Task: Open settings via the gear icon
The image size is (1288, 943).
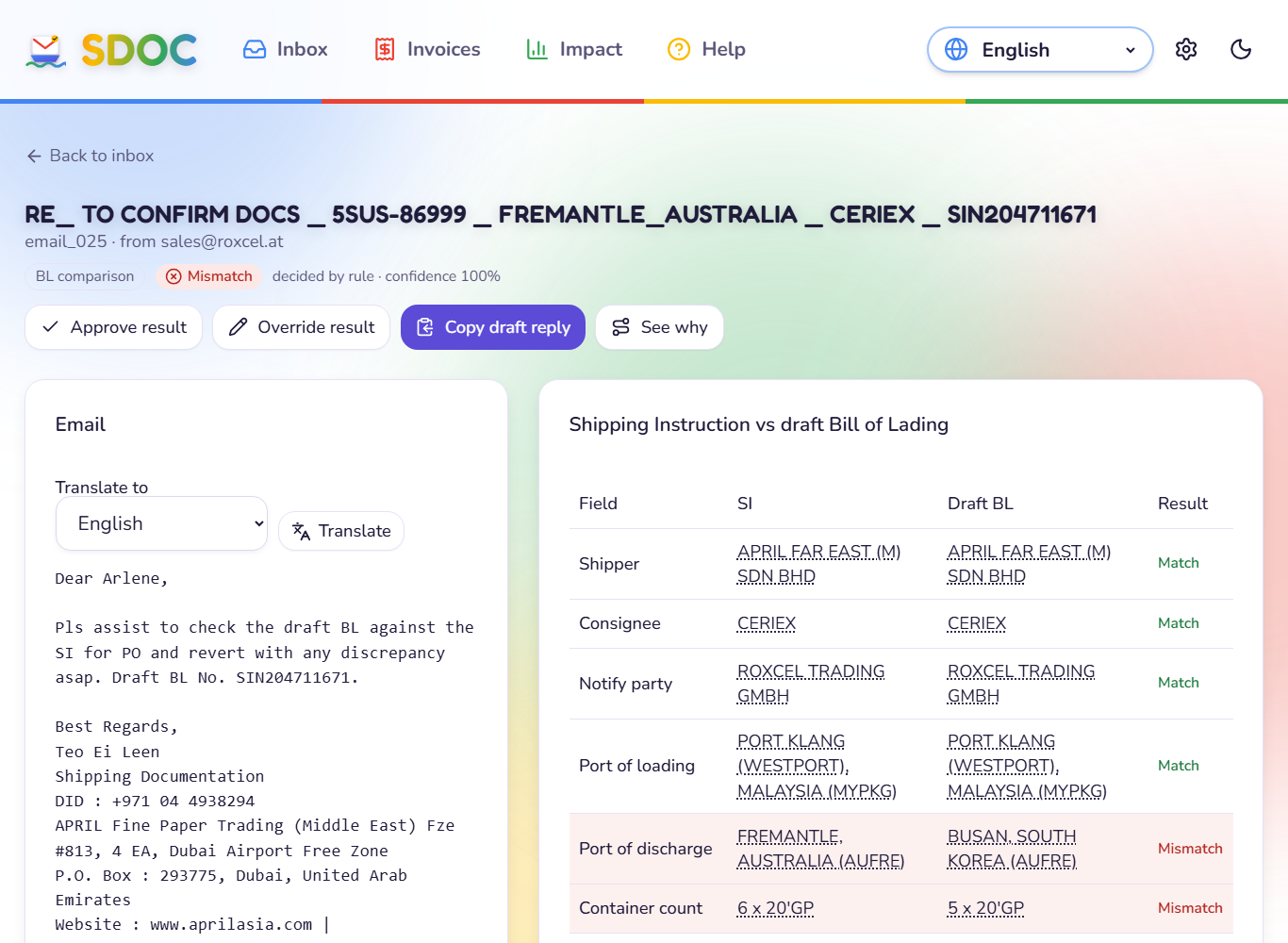Action: tap(1186, 49)
